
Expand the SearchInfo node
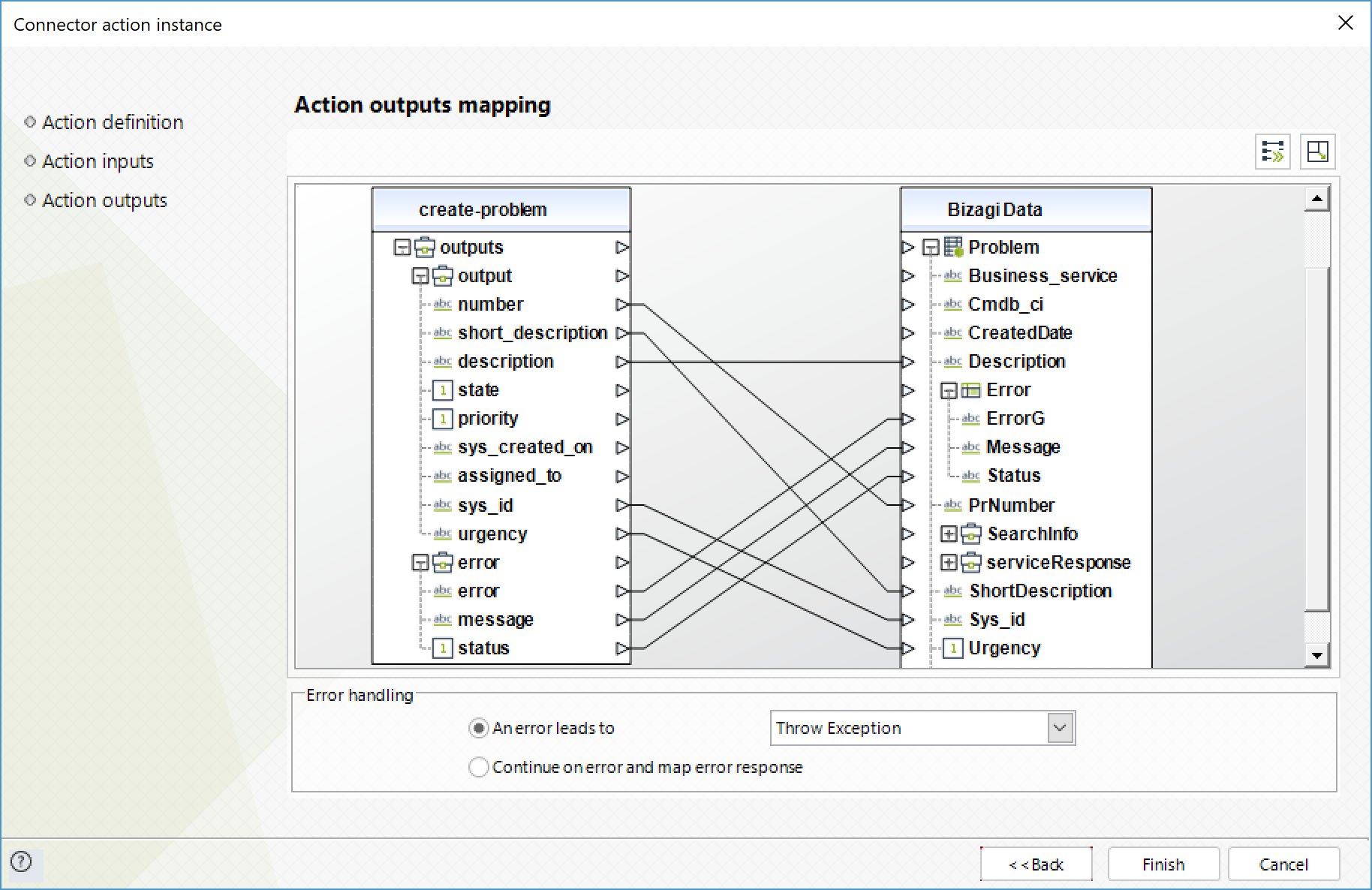tap(949, 534)
